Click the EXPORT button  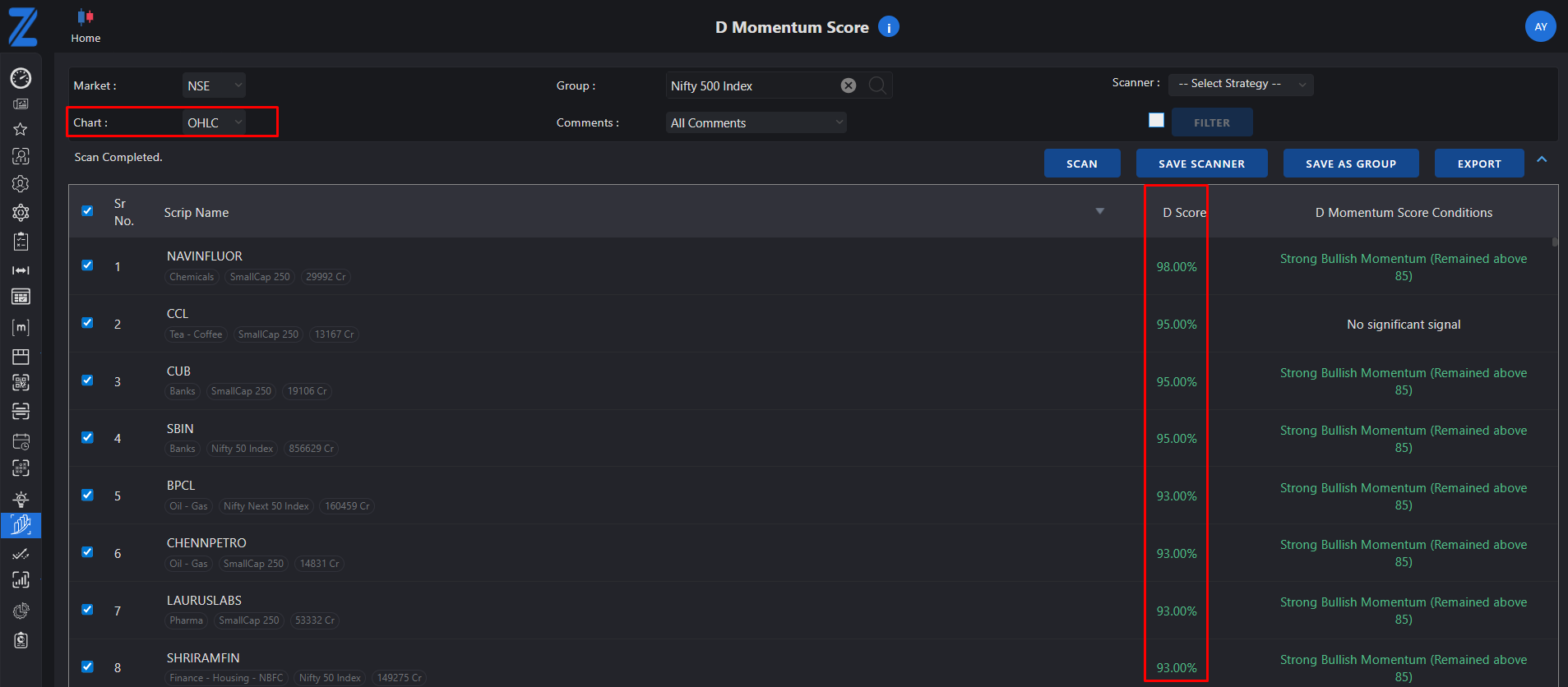tap(1478, 164)
